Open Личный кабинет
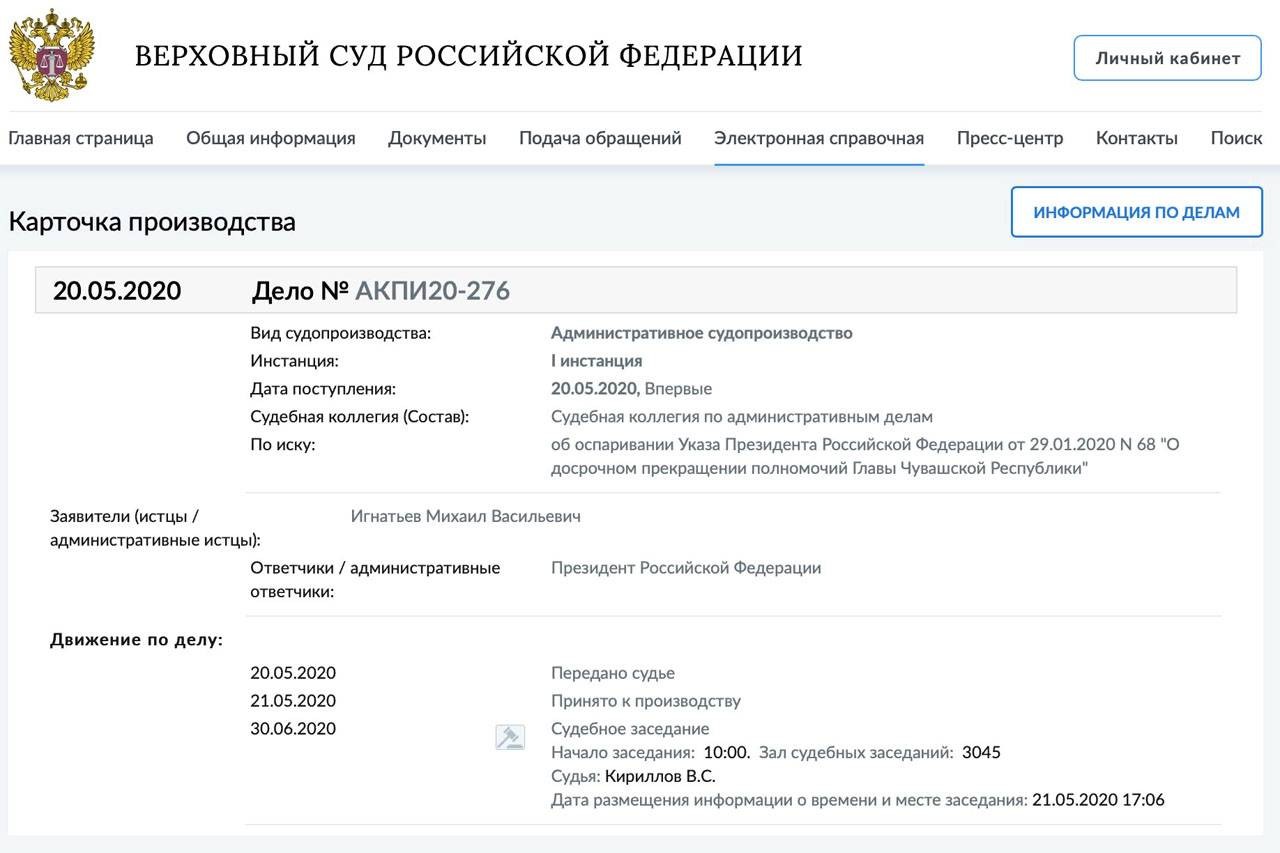Image resolution: width=1280 pixels, height=853 pixels. 1167,58
